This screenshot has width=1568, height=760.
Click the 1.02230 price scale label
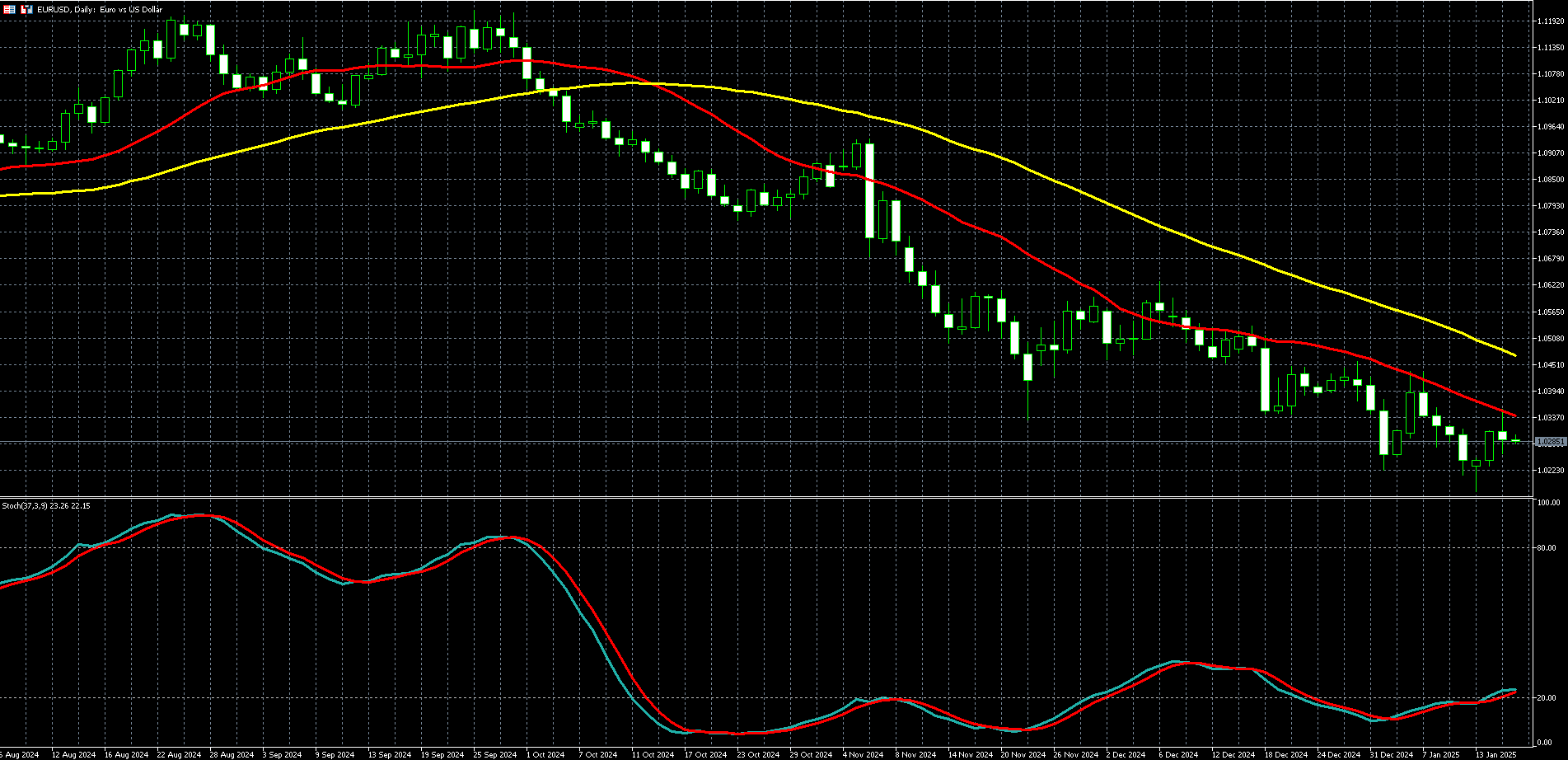(1550, 471)
